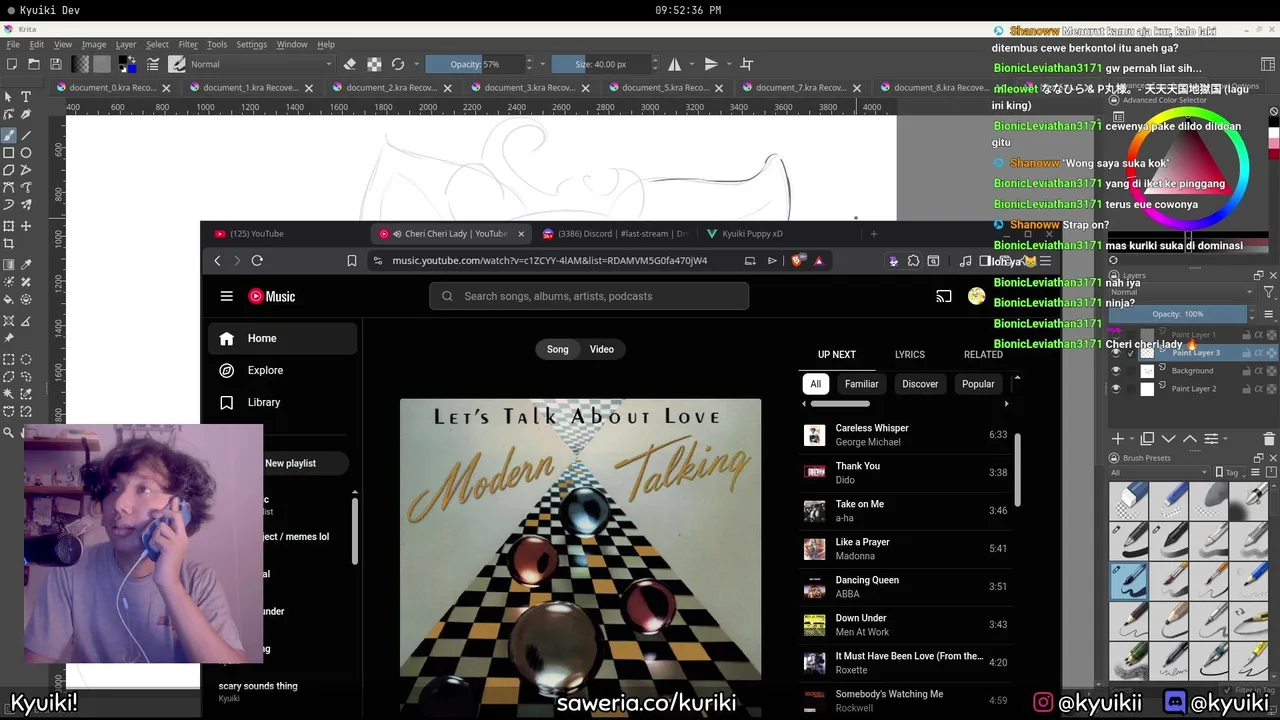Open layer filter funnel dropdown
Screen dimensions: 1280x720
click(1269, 292)
